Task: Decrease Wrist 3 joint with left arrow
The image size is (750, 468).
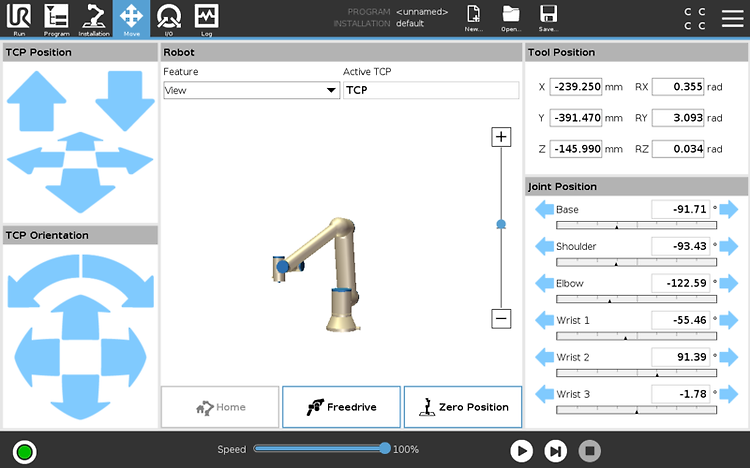Action: pyautogui.click(x=544, y=394)
